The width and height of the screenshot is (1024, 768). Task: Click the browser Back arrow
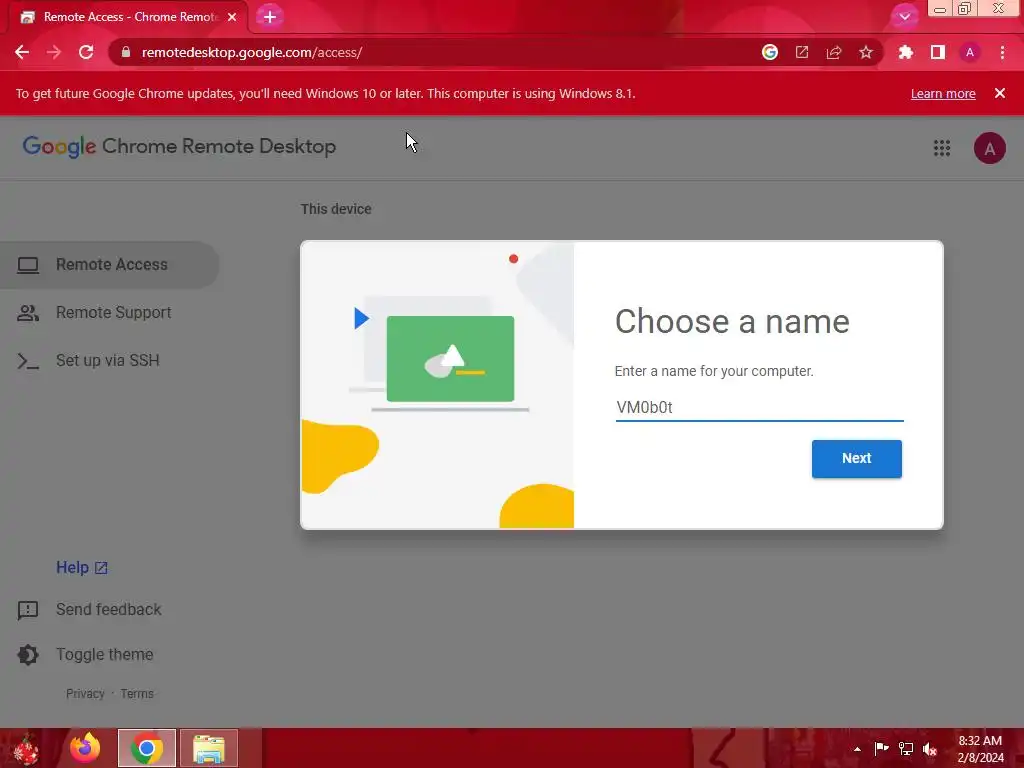pos(22,52)
